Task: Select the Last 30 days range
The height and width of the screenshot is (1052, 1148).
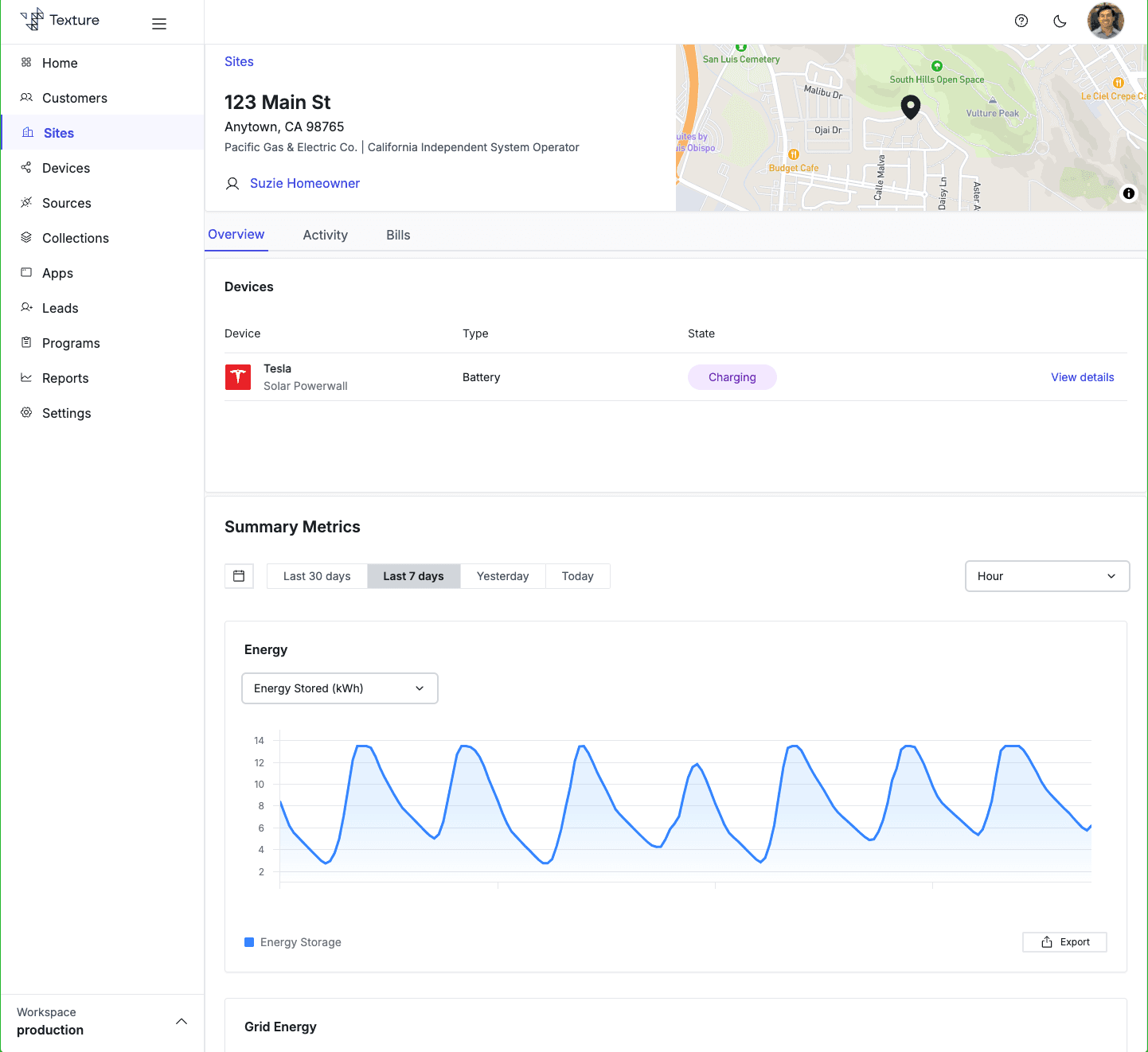Action: [317, 576]
